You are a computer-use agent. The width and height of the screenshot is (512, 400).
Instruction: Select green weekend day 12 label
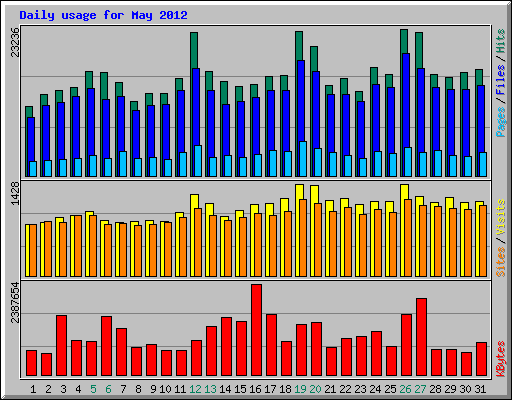pos(195,389)
